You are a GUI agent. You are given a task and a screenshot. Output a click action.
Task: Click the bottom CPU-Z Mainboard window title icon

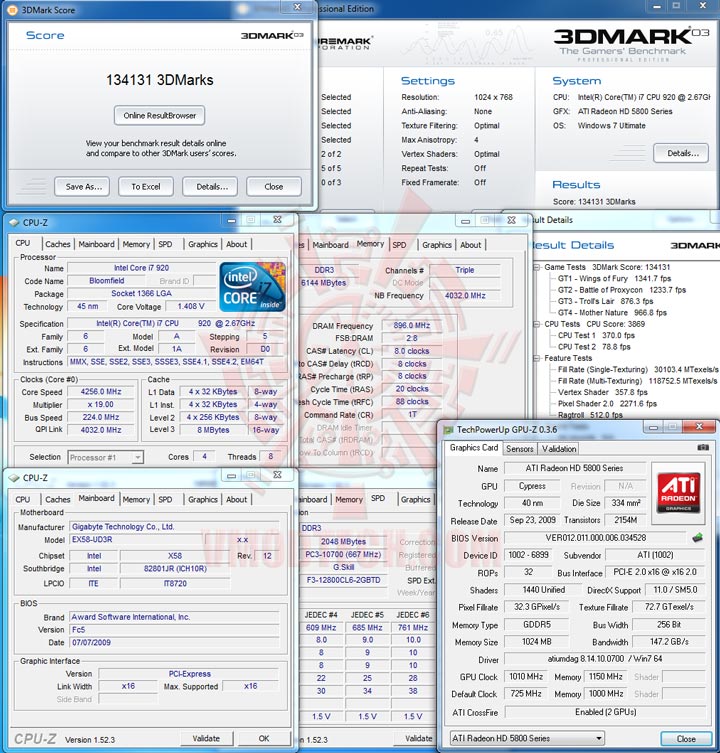[x=14, y=478]
